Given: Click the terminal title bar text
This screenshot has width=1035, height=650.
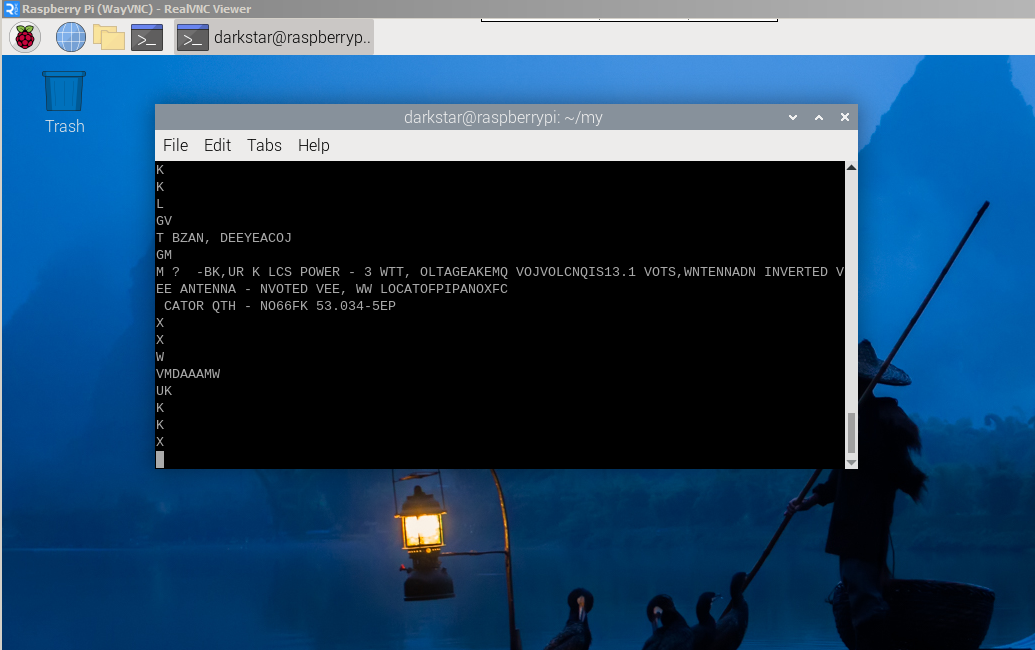Looking at the screenshot, I should click(503, 117).
